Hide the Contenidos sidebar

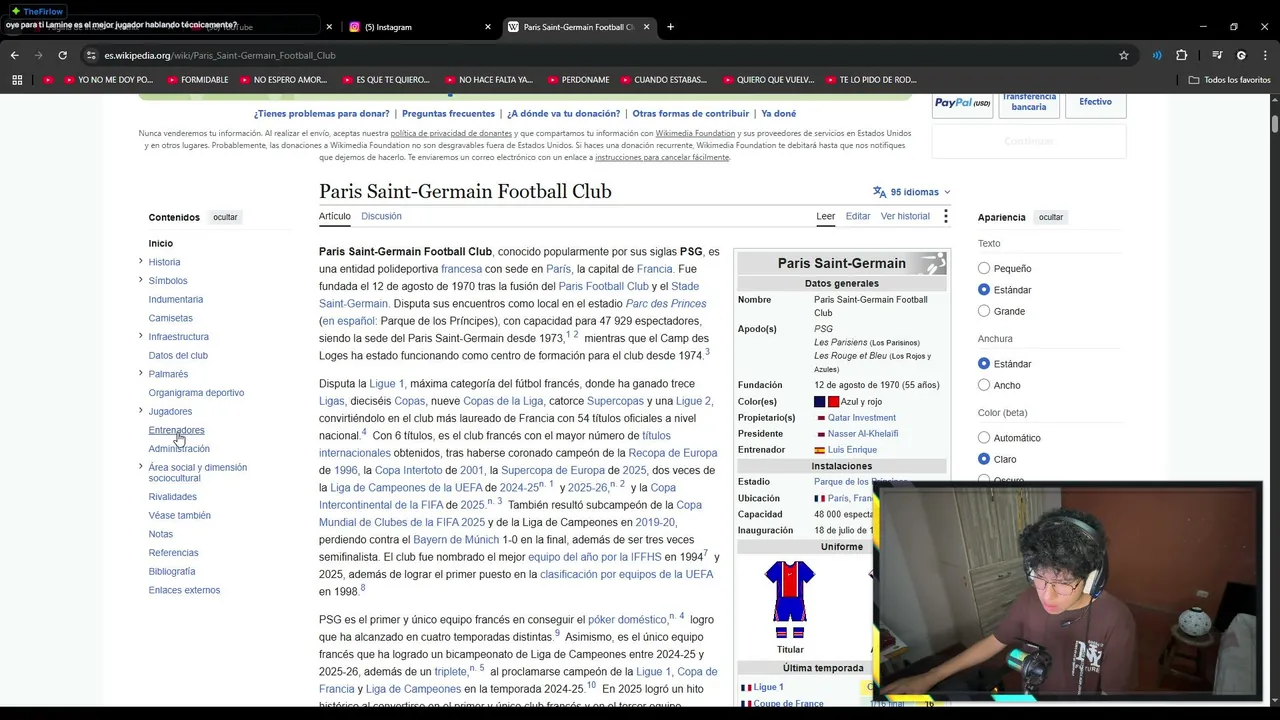(225, 217)
